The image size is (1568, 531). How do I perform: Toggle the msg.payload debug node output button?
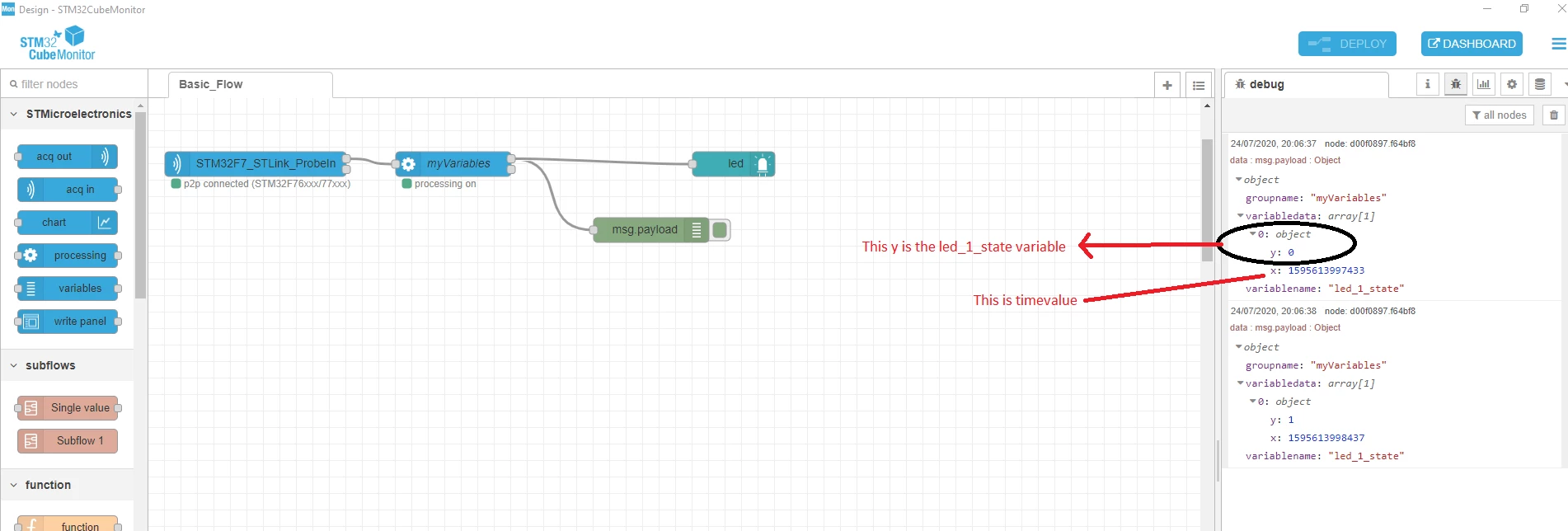click(720, 230)
